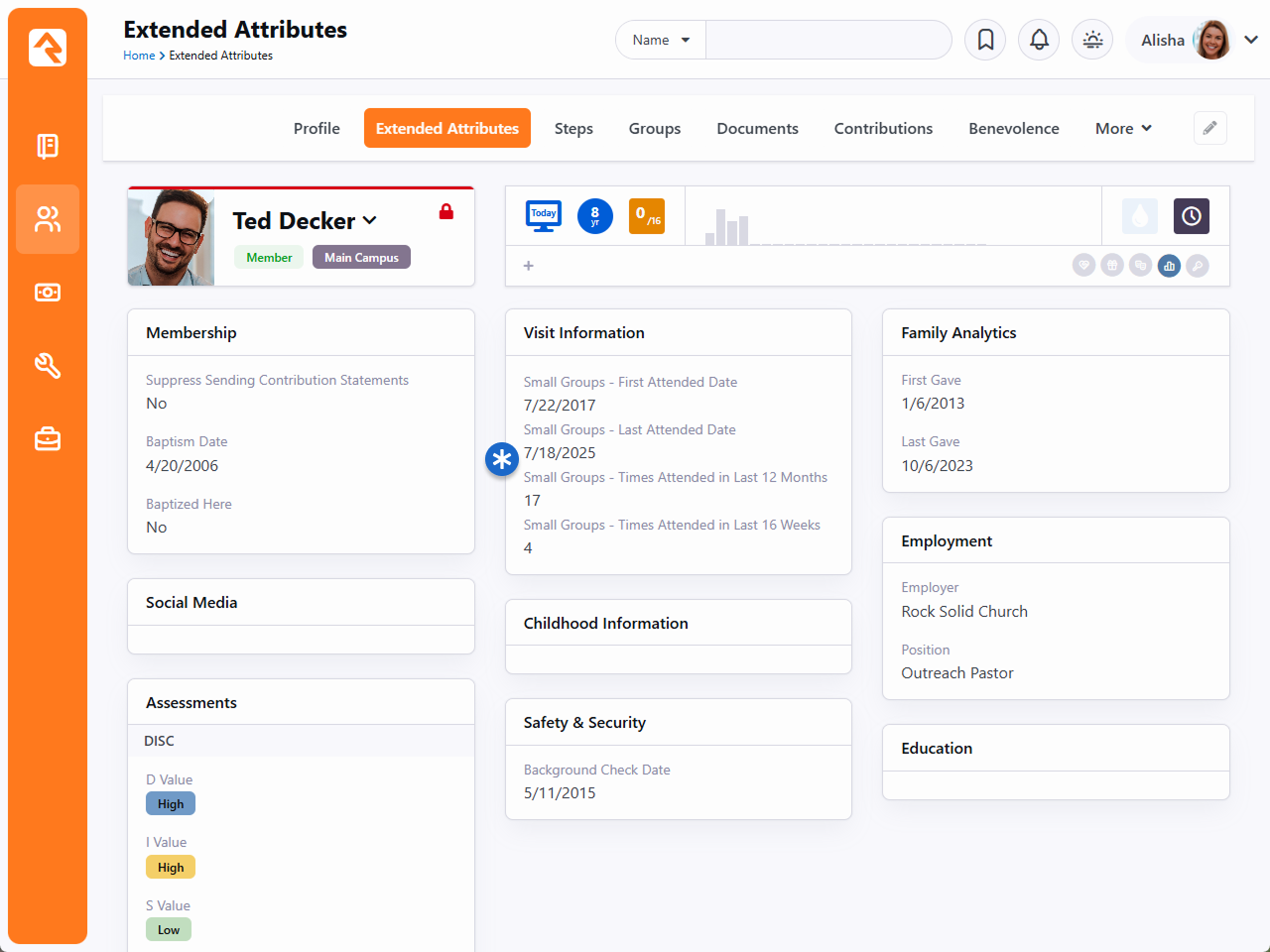Switch to the Contributions tab

(x=883, y=128)
